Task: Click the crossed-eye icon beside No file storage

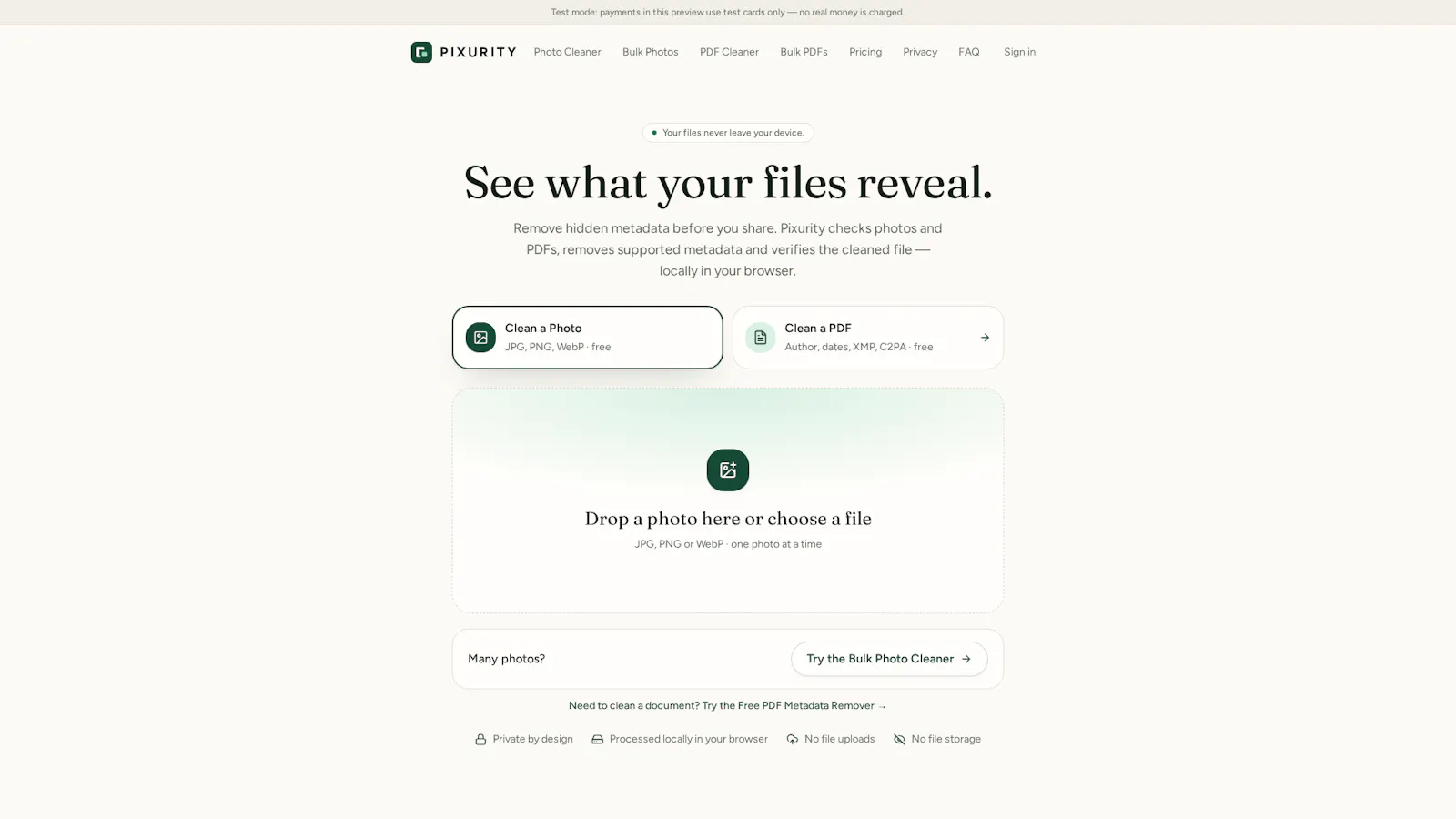Action: (x=899, y=739)
